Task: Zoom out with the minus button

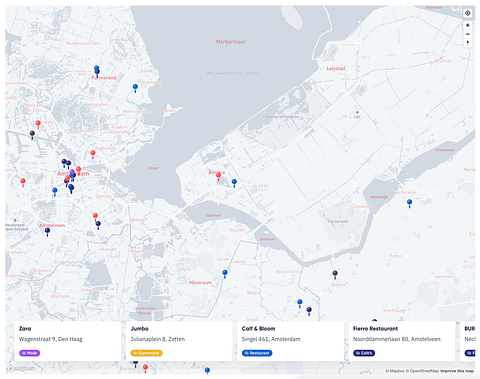Action: click(468, 34)
